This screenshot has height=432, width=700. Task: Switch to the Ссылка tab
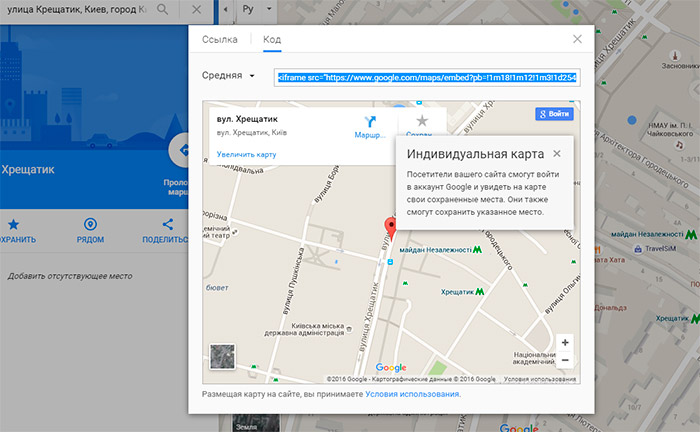[x=219, y=39]
